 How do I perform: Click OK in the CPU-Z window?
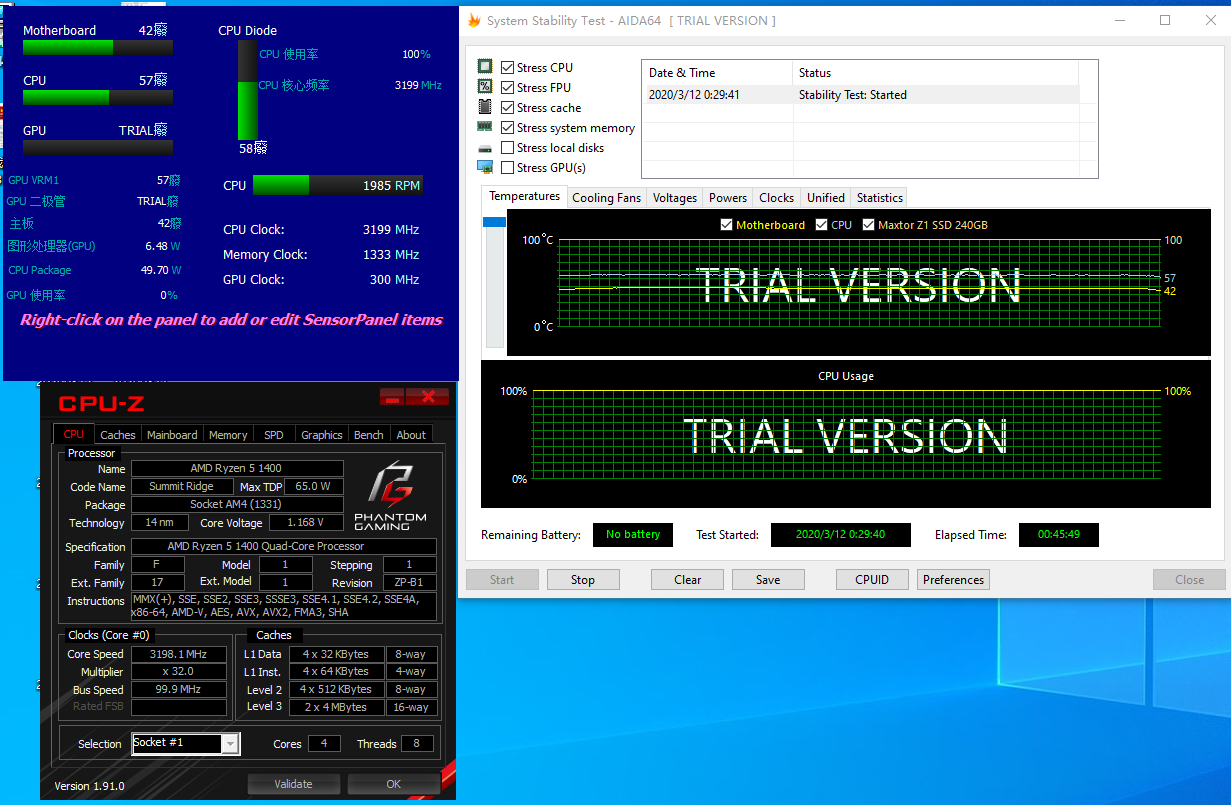coord(394,784)
